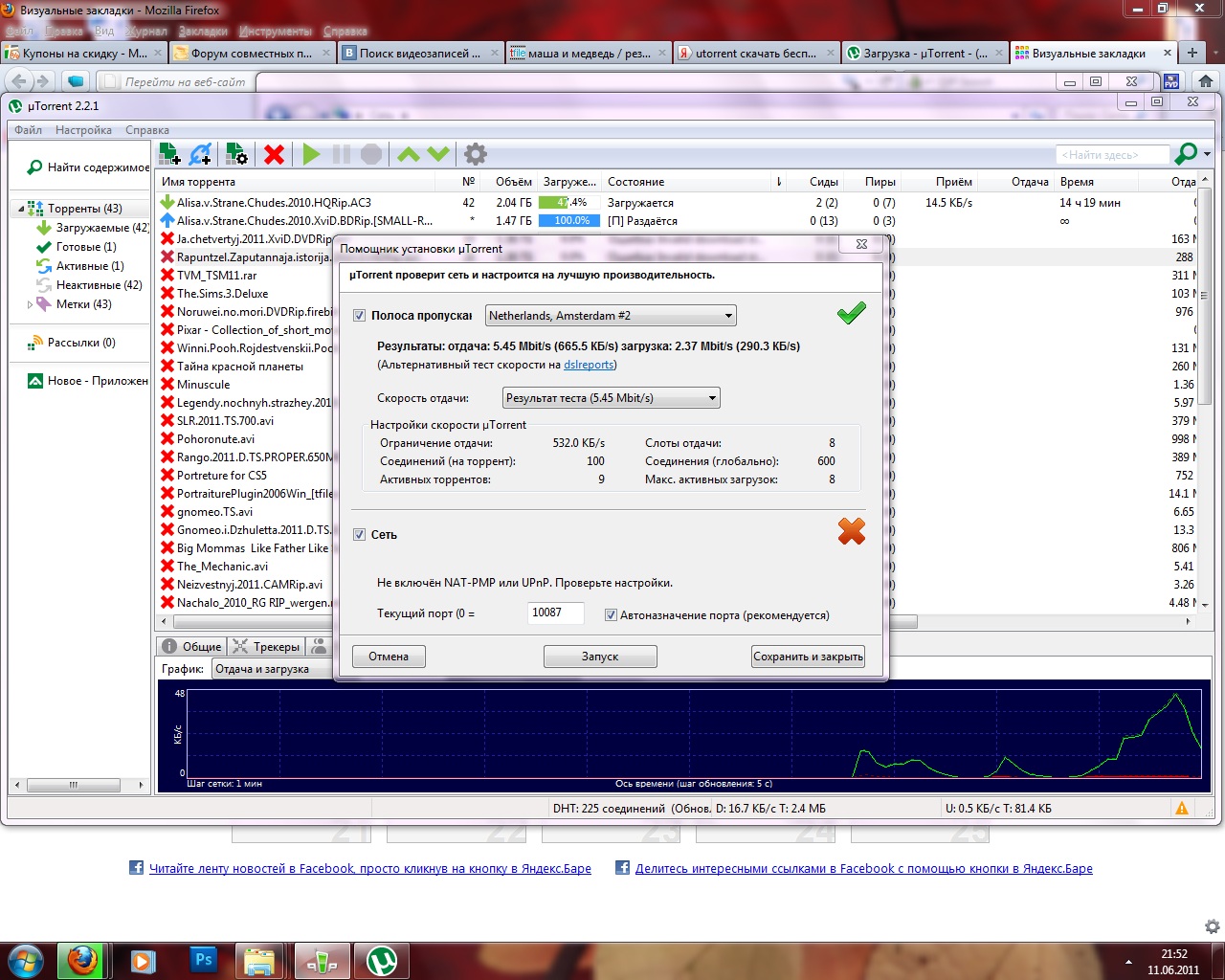Toggle the Полоса пропускания checkbox
Viewport: 1225px width, 980px height.
[x=360, y=316]
